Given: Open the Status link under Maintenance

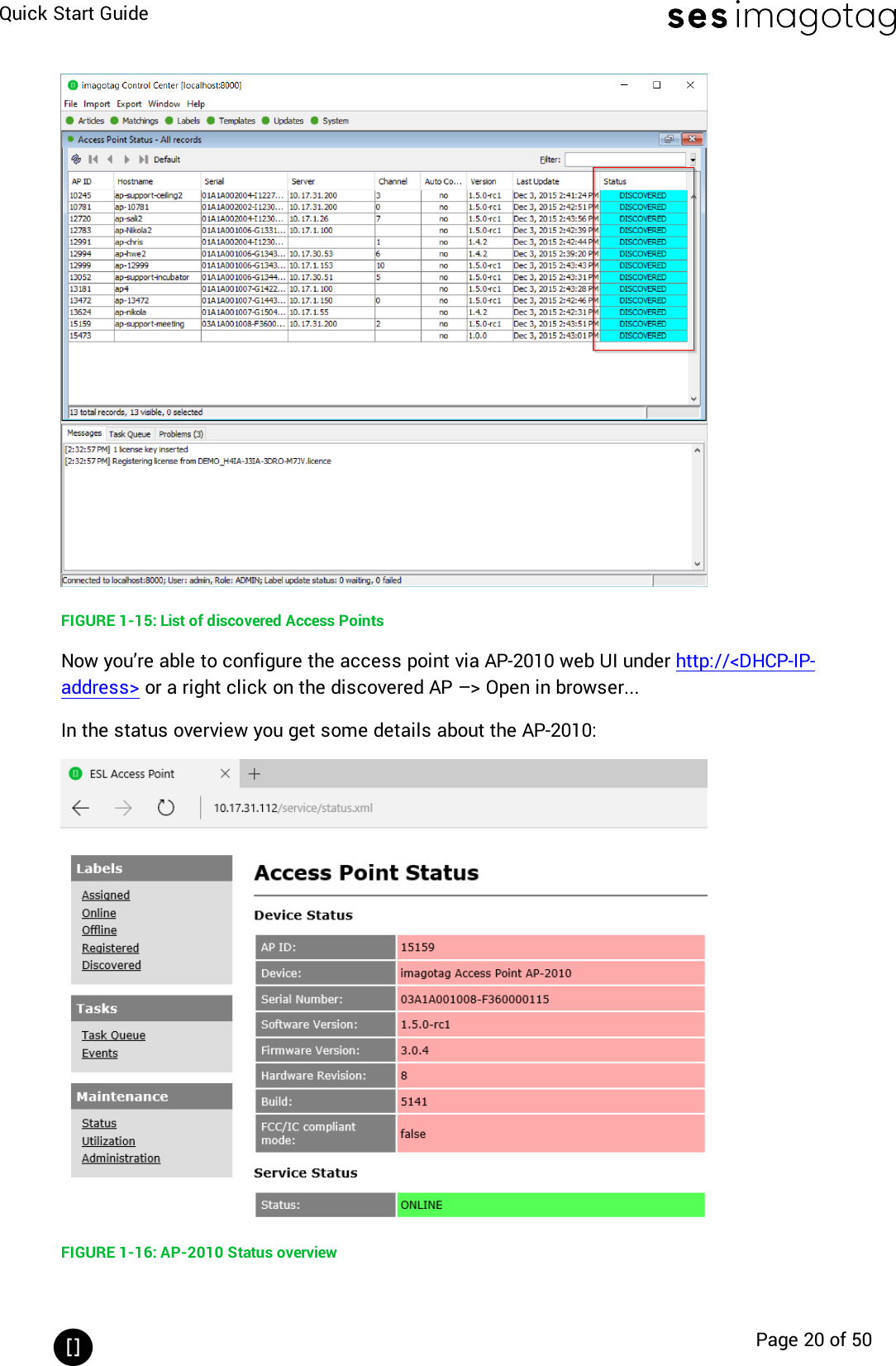Looking at the screenshot, I should pos(99,1124).
